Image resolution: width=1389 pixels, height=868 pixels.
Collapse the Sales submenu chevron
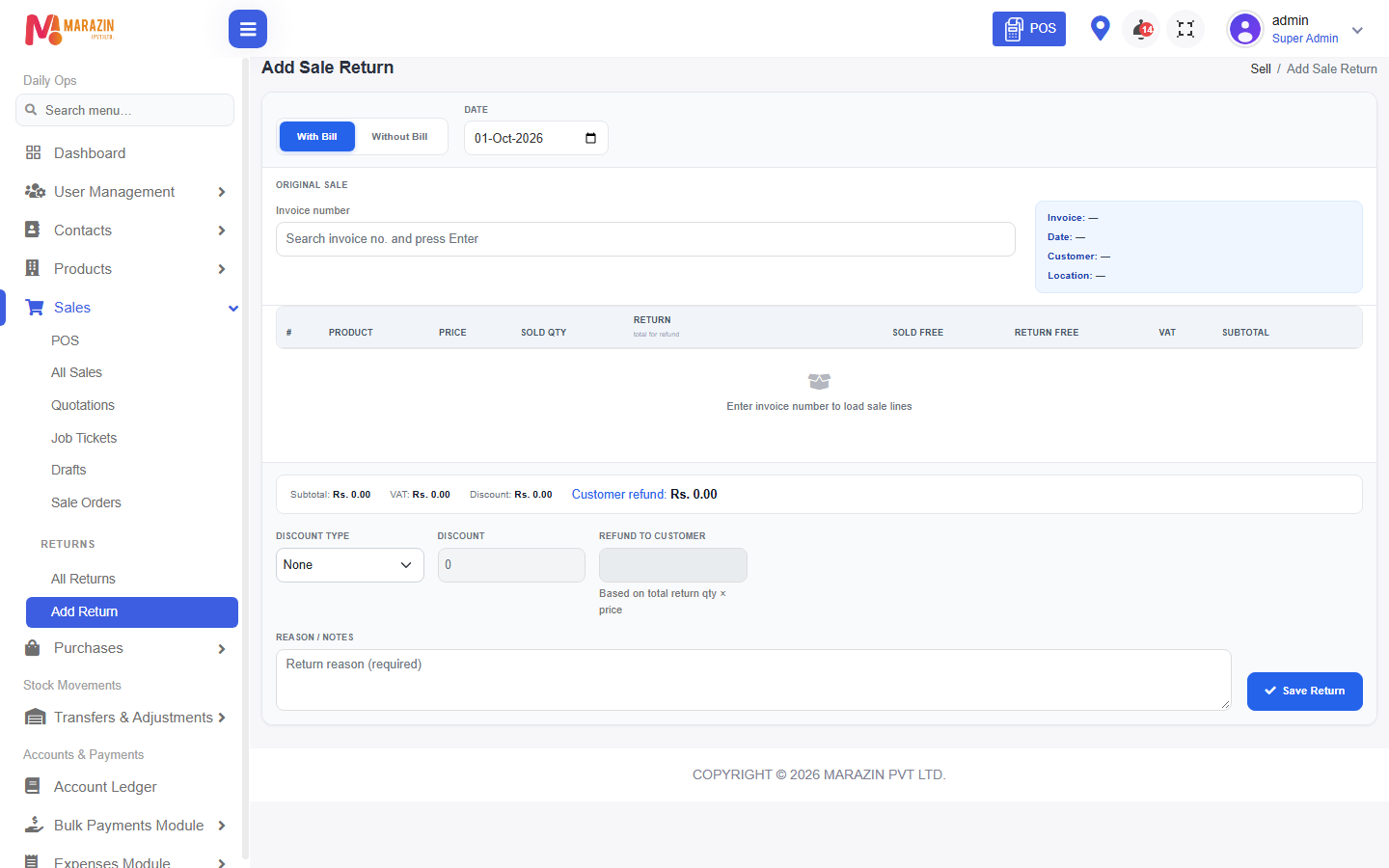click(x=232, y=309)
